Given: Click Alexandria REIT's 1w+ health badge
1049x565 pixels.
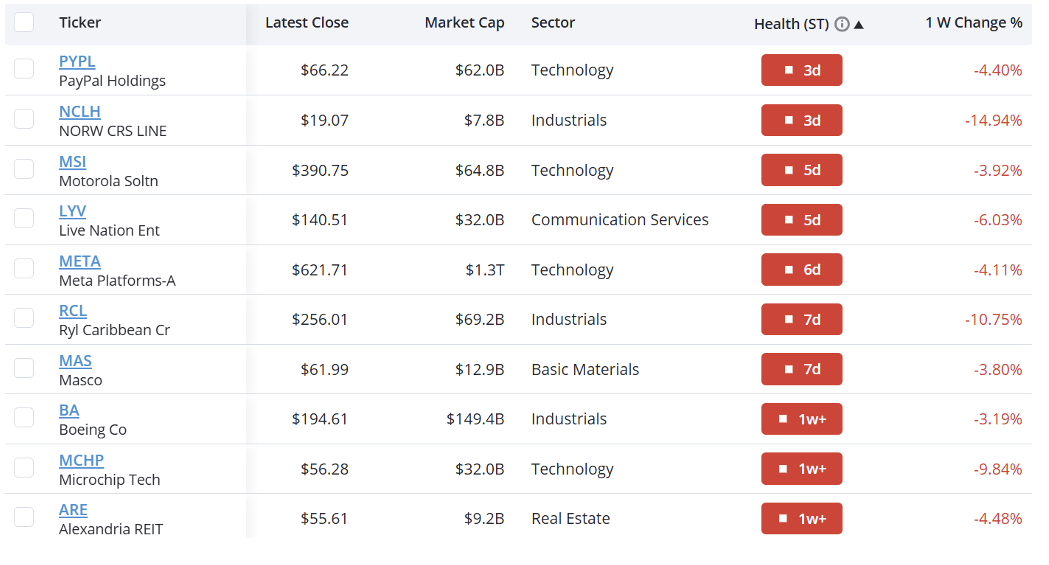Looking at the screenshot, I should [801, 518].
